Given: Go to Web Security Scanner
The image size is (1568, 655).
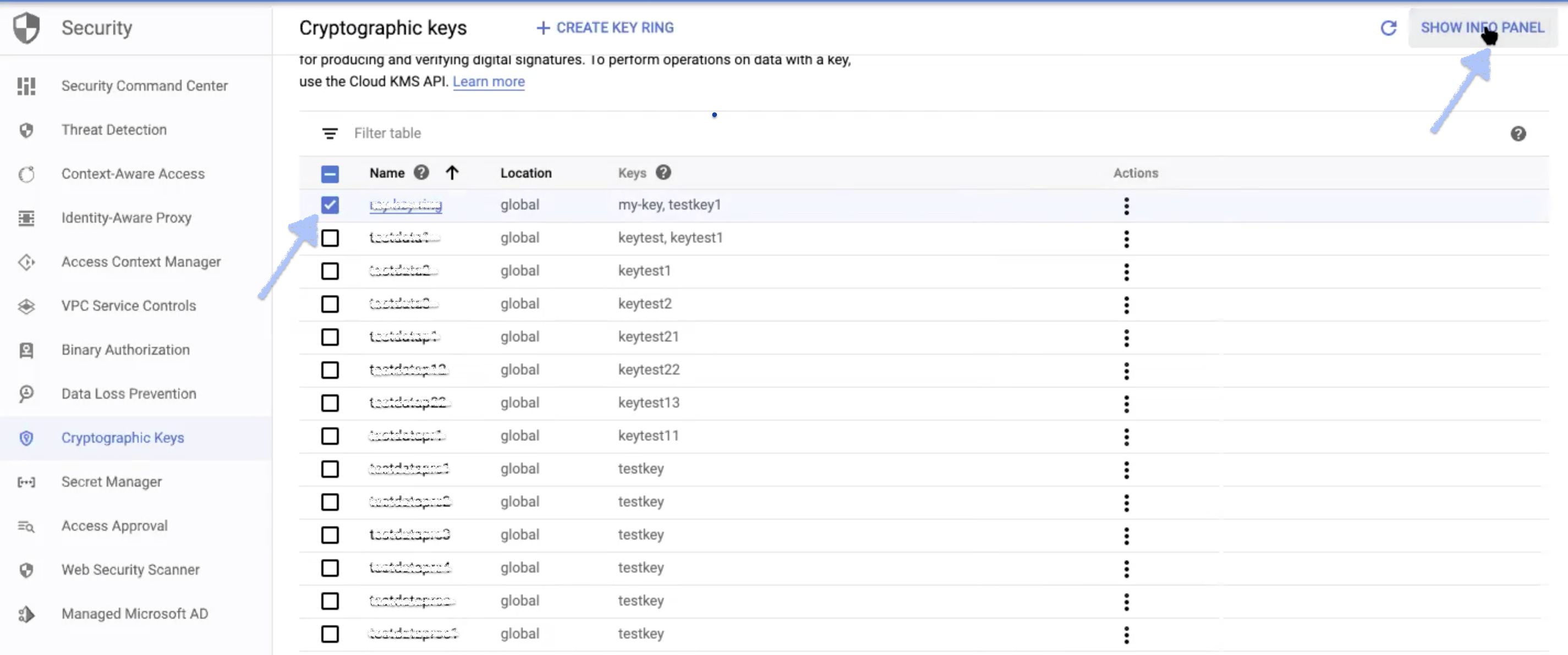Looking at the screenshot, I should point(130,570).
